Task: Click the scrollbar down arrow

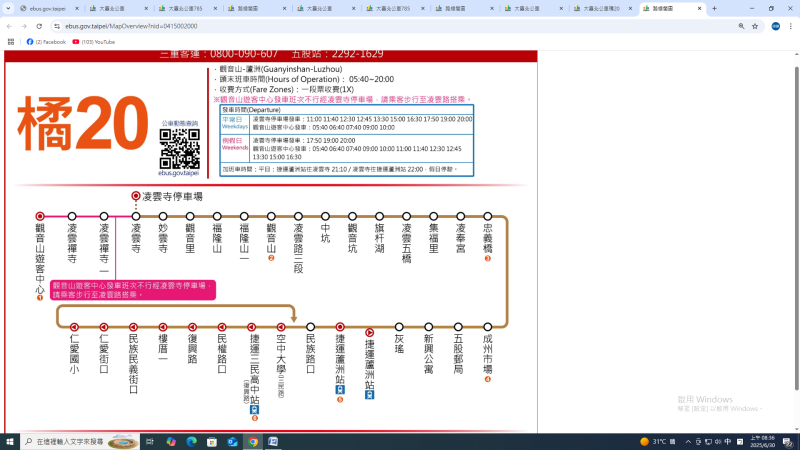Action: (796, 430)
